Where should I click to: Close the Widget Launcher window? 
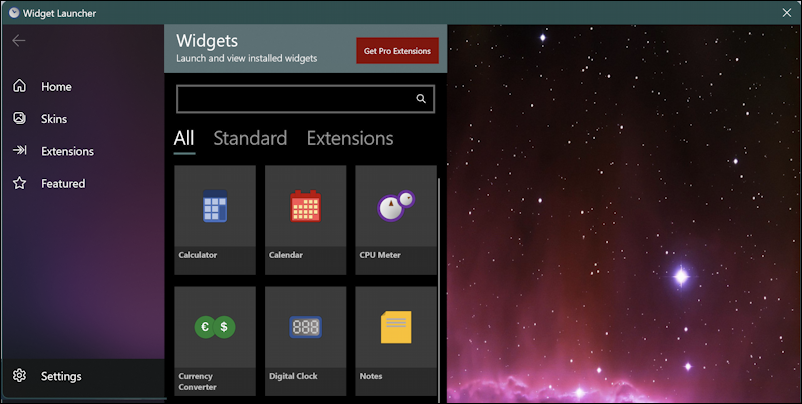[x=787, y=13]
